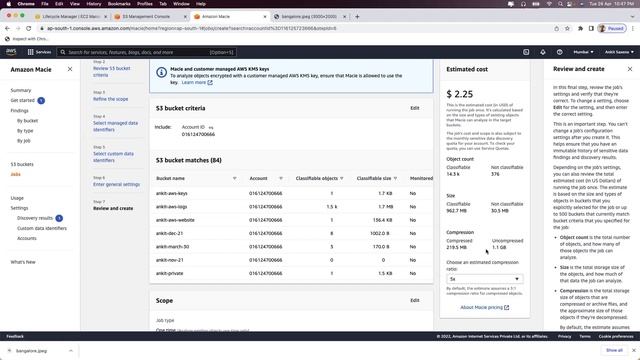Sort by Classifiable size column arrow
The image size is (640, 360).
click(395, 178)
